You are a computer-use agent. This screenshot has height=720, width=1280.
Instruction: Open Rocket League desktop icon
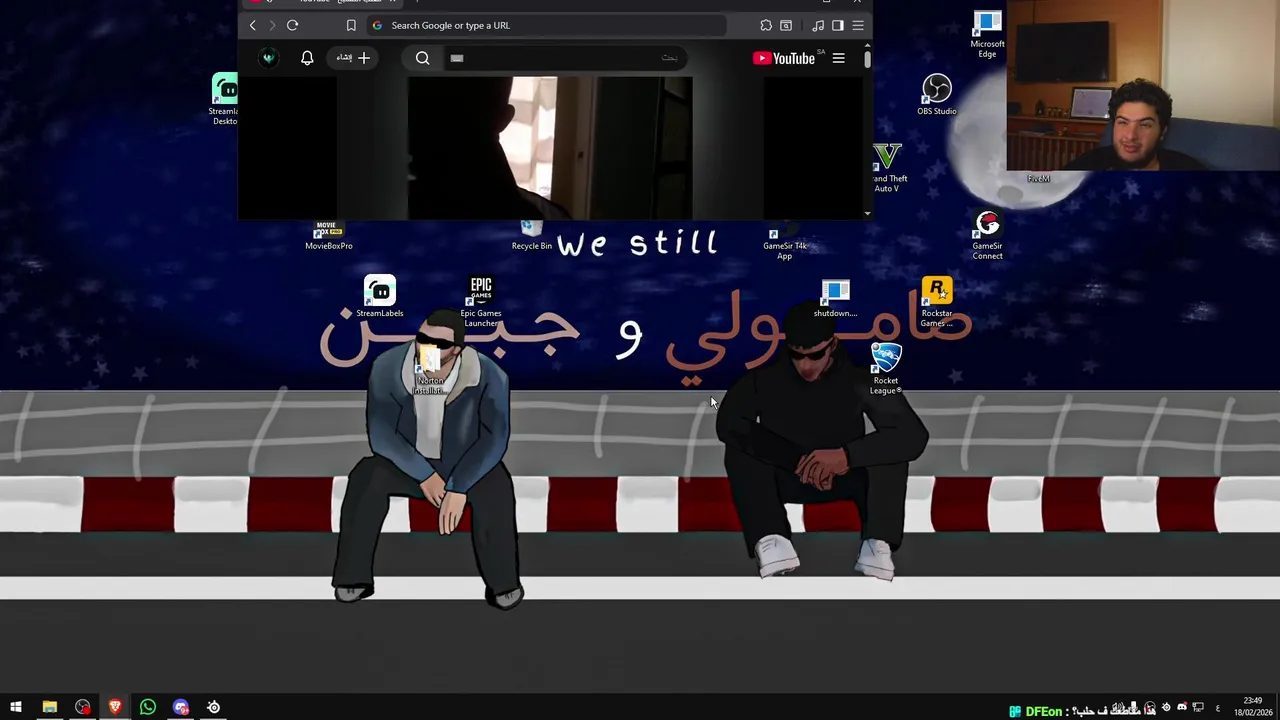pyautogui.click(x=886, y=369)
